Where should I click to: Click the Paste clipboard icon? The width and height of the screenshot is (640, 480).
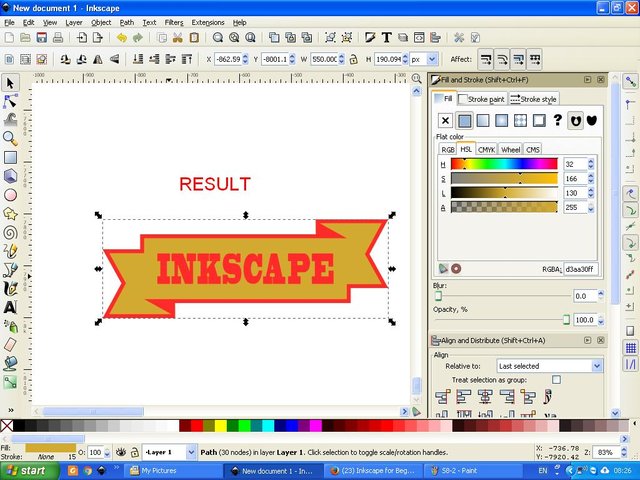[x=194, y=38]
